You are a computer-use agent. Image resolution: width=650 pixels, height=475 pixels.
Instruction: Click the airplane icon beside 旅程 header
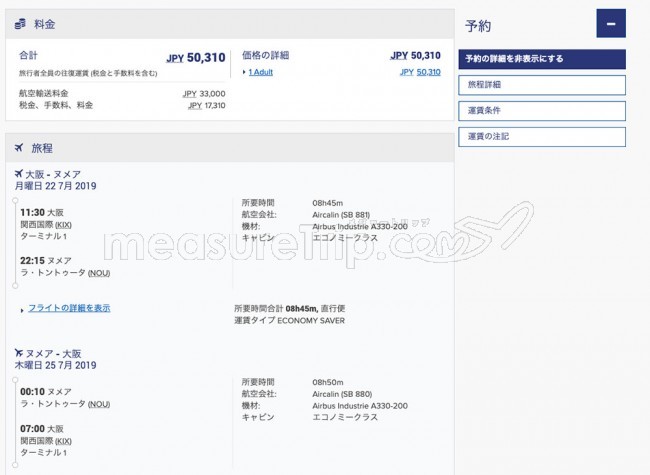point(19,148)
